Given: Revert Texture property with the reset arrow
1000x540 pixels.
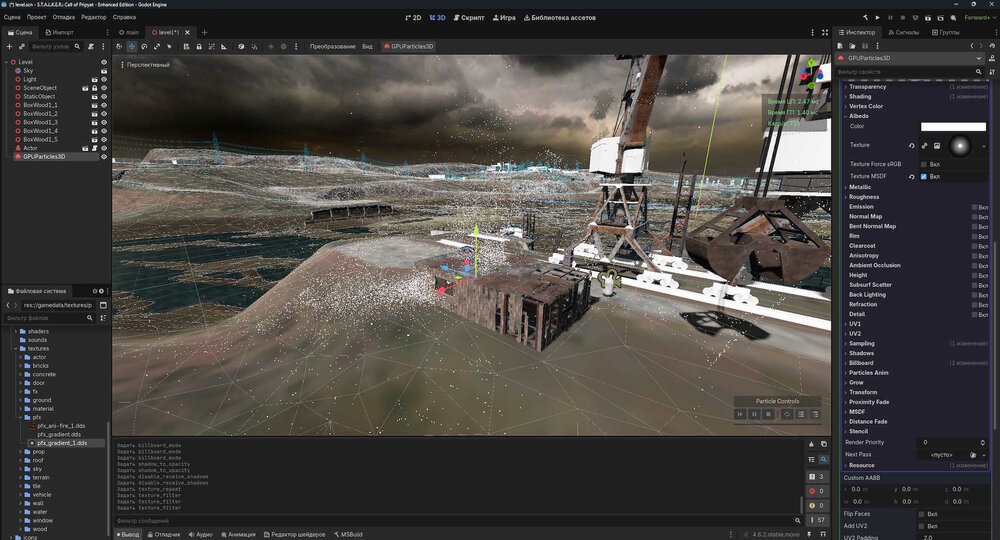Looking at the screenshot, I should 911,145.
